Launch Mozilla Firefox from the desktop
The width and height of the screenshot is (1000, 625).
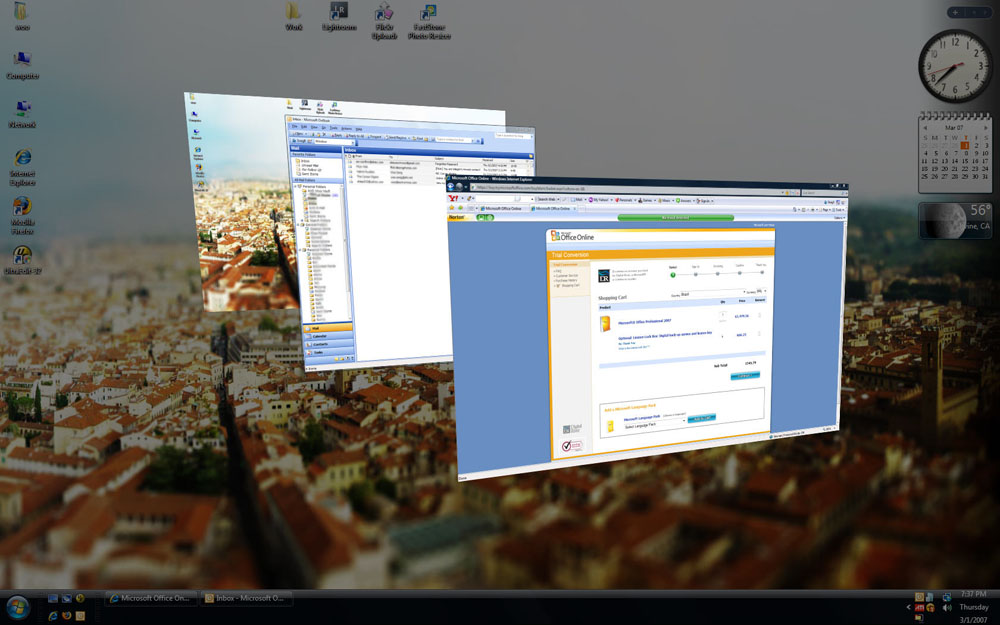22,216
